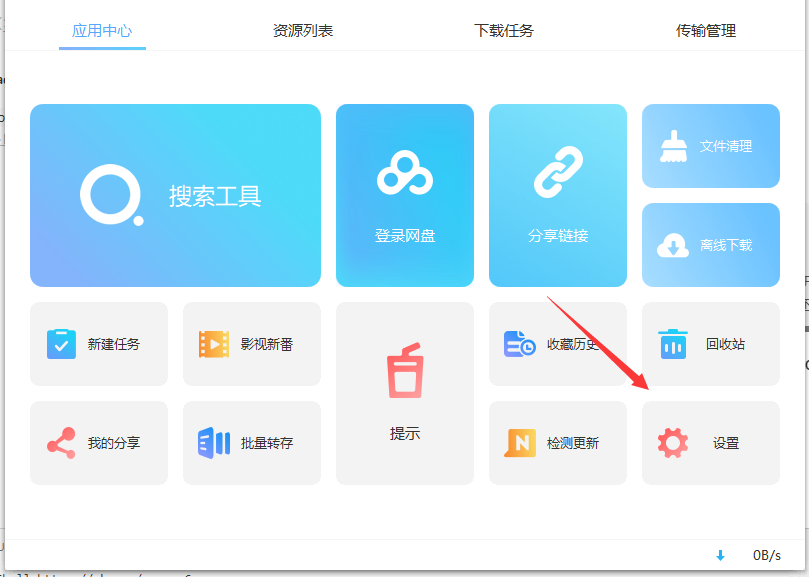This screenshot has width=809, height=577.
Task: Switch to the 资源列表 tab
Action: (x=303, y=31)
